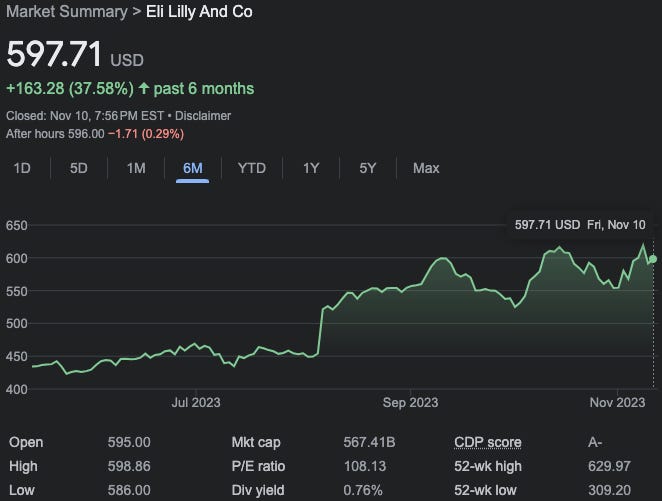Viewport: 662px width, 501px height.
Task: Select the 1D time range tab
Action: (x=22, y=168)
